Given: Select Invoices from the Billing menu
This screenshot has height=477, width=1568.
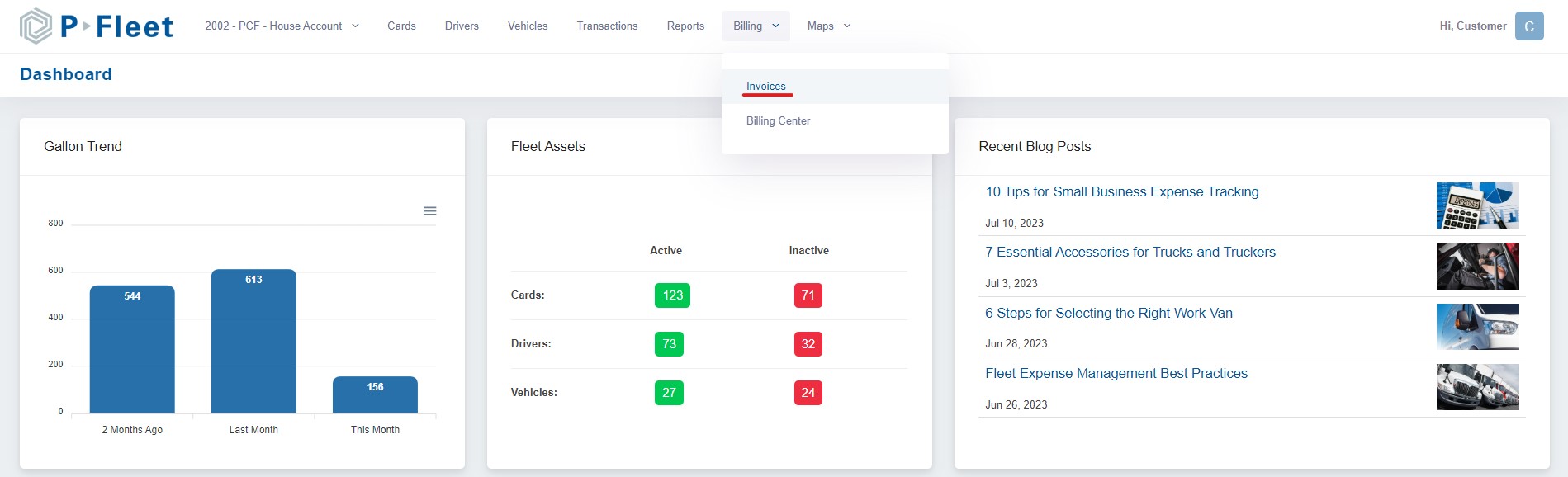Looking at the screenshot, I should pos(766,87).
